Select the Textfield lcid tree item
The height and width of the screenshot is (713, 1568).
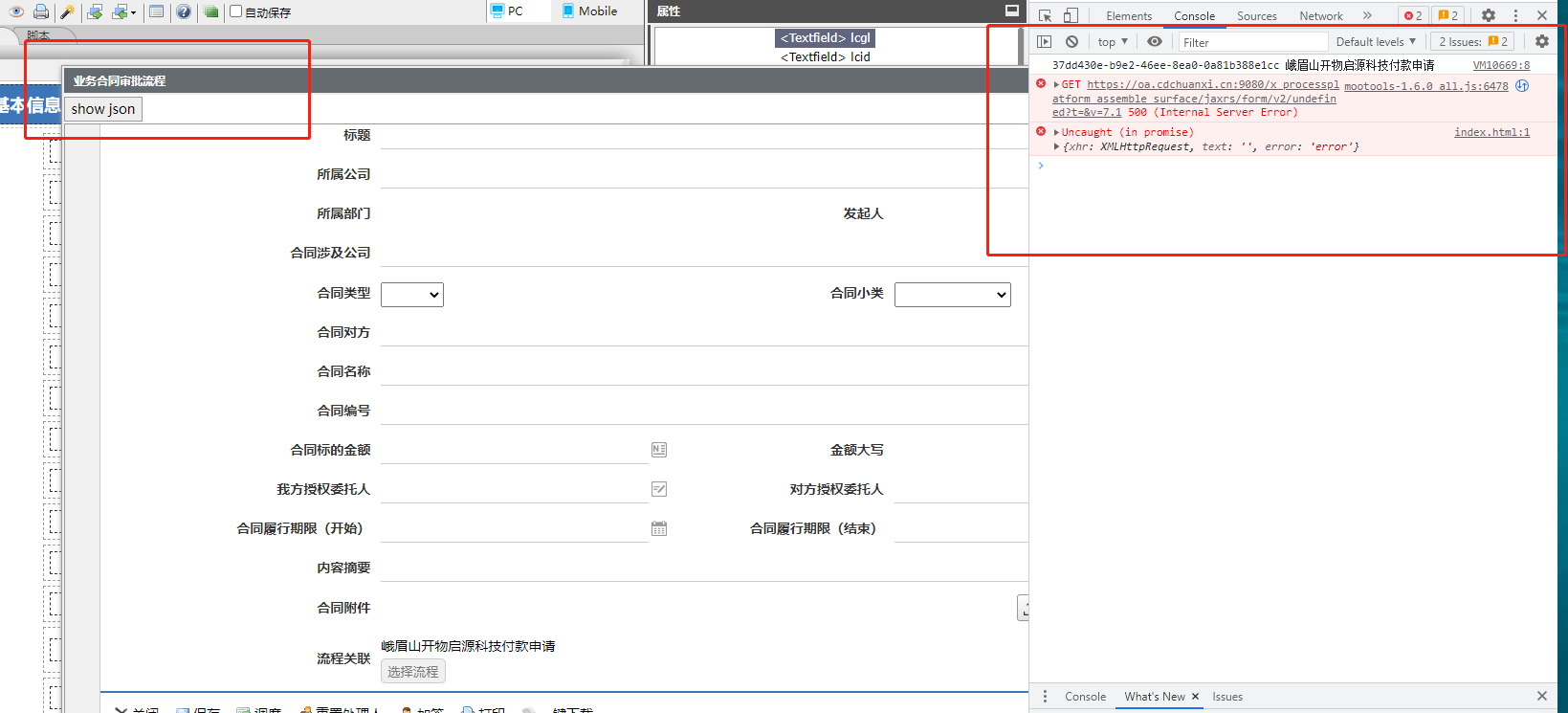[825, 57]
